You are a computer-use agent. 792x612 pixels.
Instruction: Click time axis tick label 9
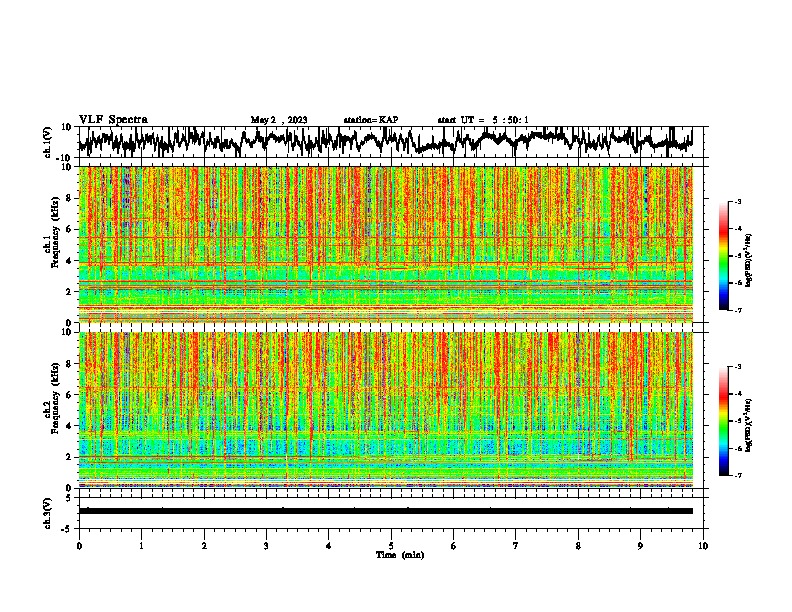click(640, 546)
